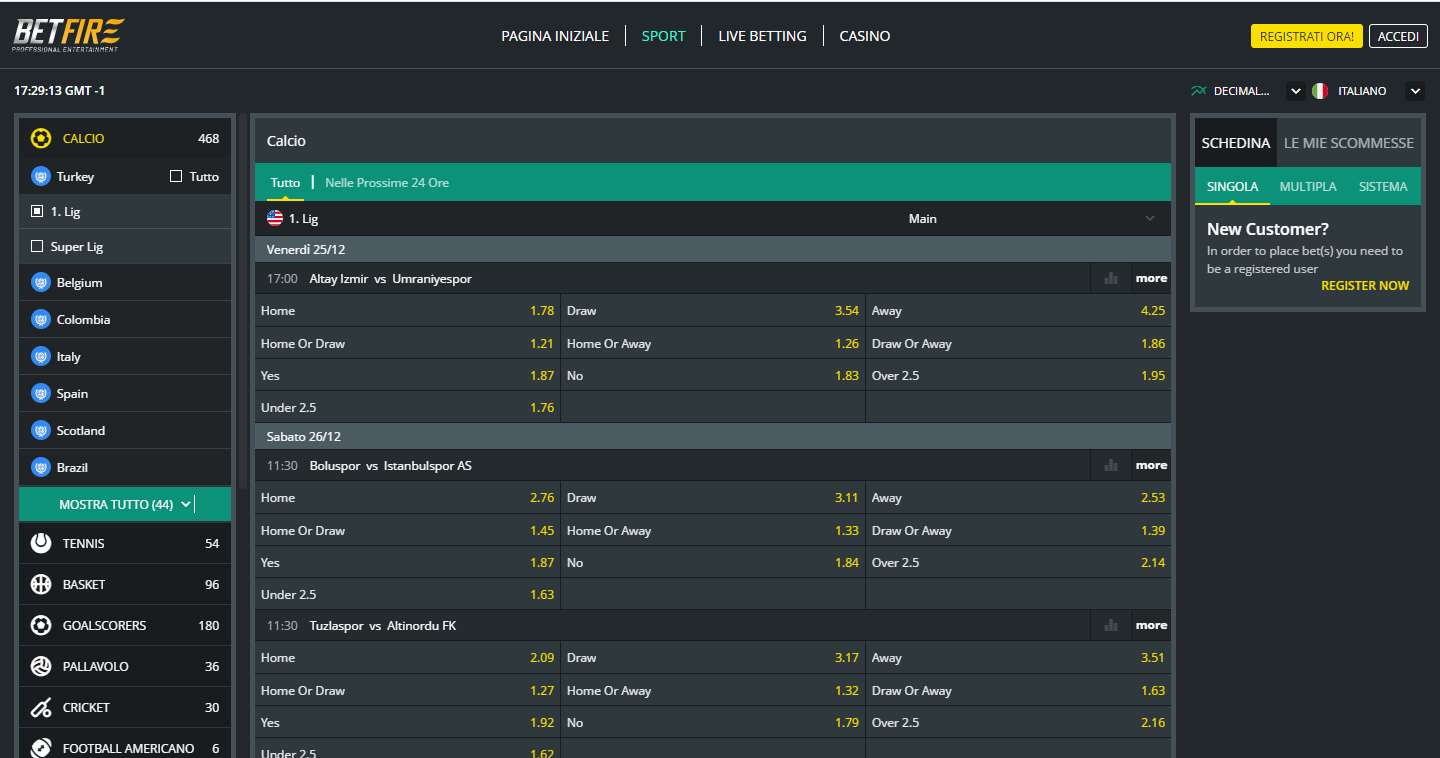Click the Tennis sport icon
This screenshot has height=758, width=1440.
41,543
